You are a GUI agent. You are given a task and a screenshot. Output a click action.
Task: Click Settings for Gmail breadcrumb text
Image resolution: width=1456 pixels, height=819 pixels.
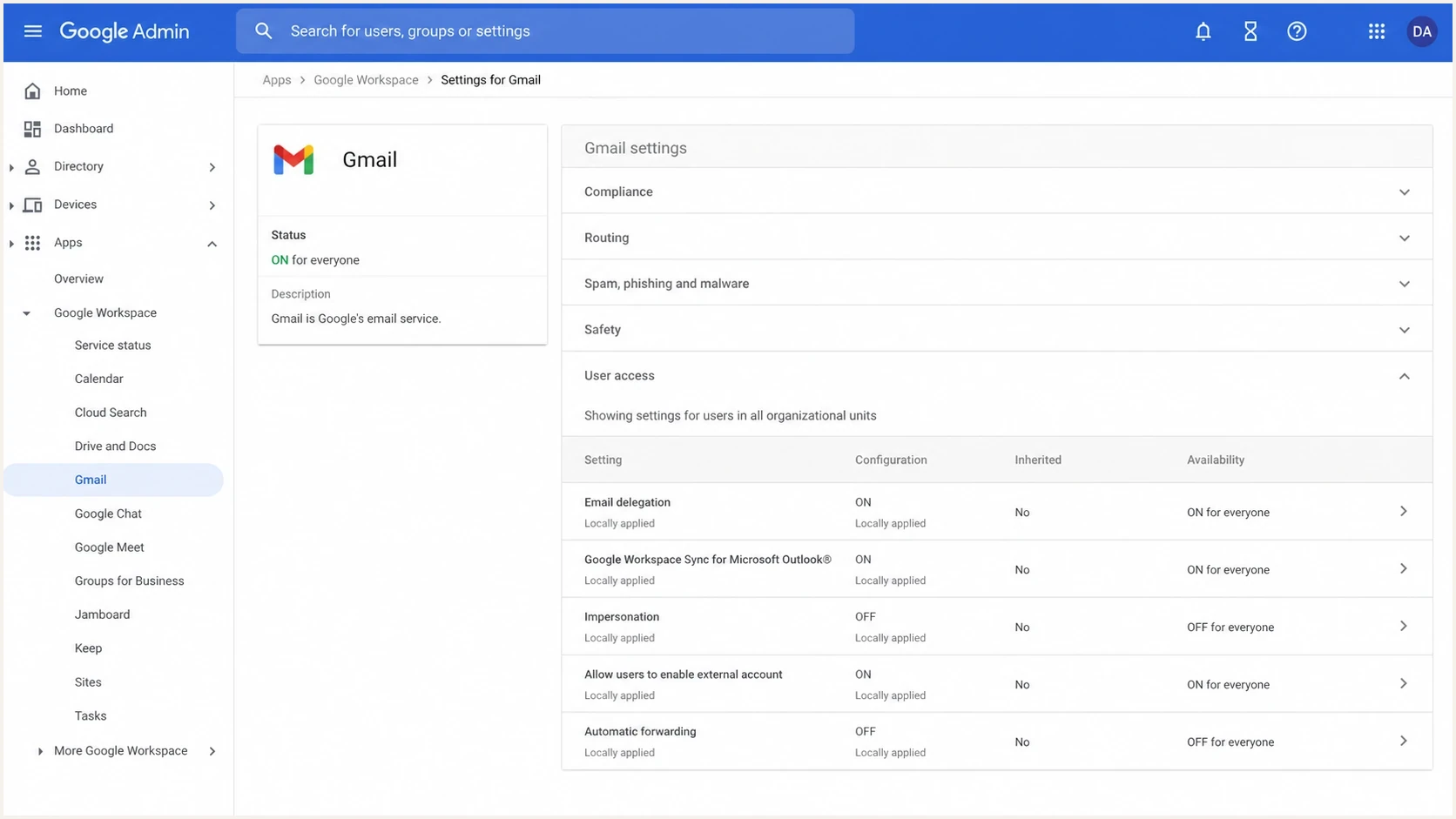[x=490, y=80]
